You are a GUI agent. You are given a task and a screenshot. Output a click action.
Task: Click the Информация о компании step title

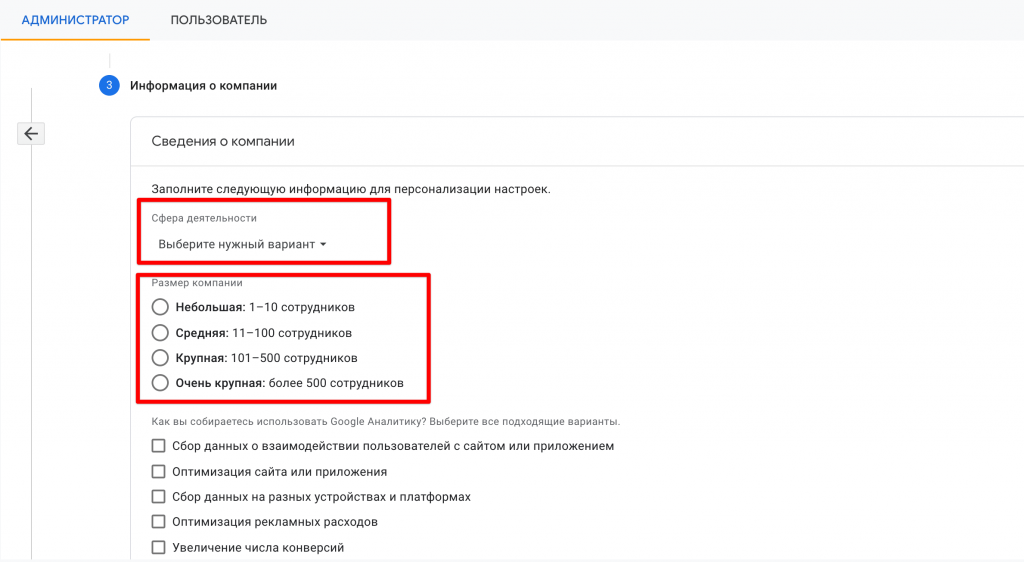tap(203, 86)
